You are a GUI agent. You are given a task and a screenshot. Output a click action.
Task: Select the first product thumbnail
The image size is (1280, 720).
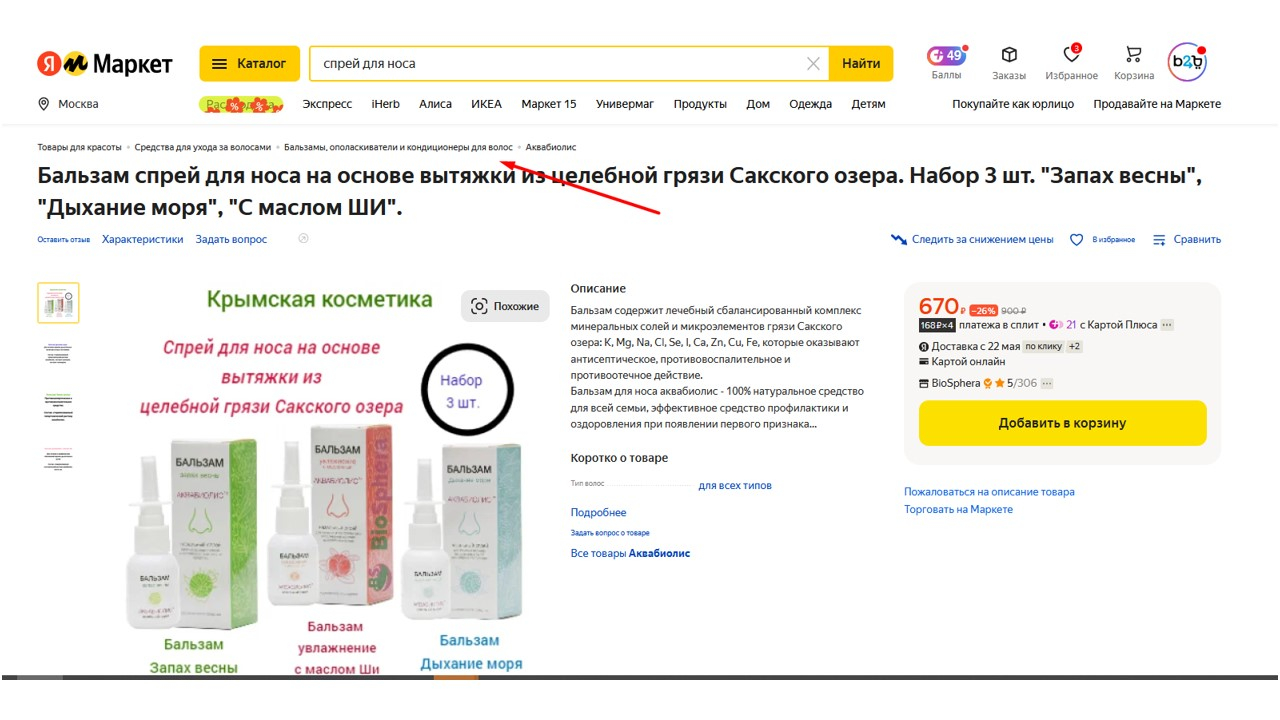(x=58, y=303)
